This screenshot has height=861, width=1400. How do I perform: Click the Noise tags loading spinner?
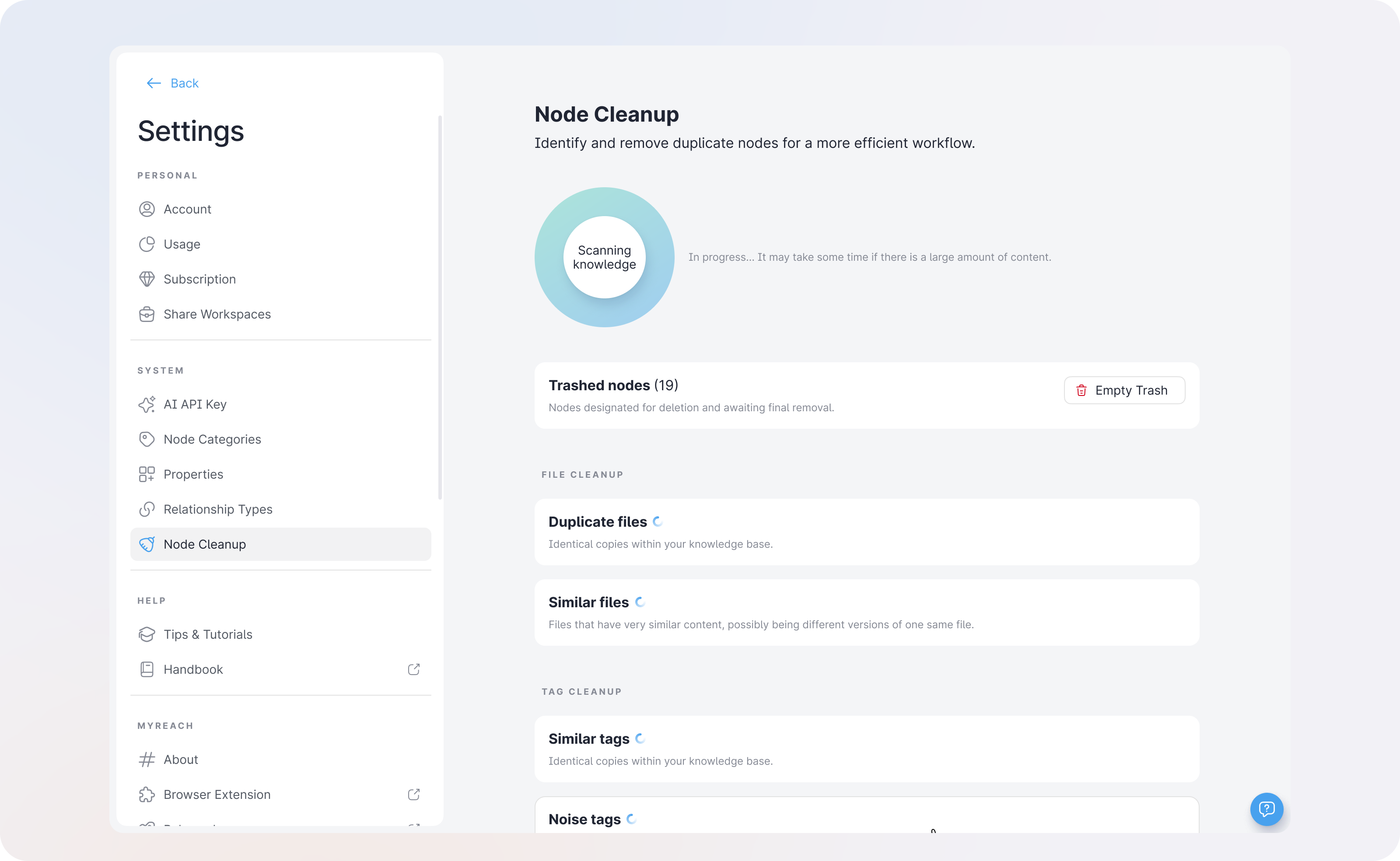pyautogui.click(x=631, y=819)
